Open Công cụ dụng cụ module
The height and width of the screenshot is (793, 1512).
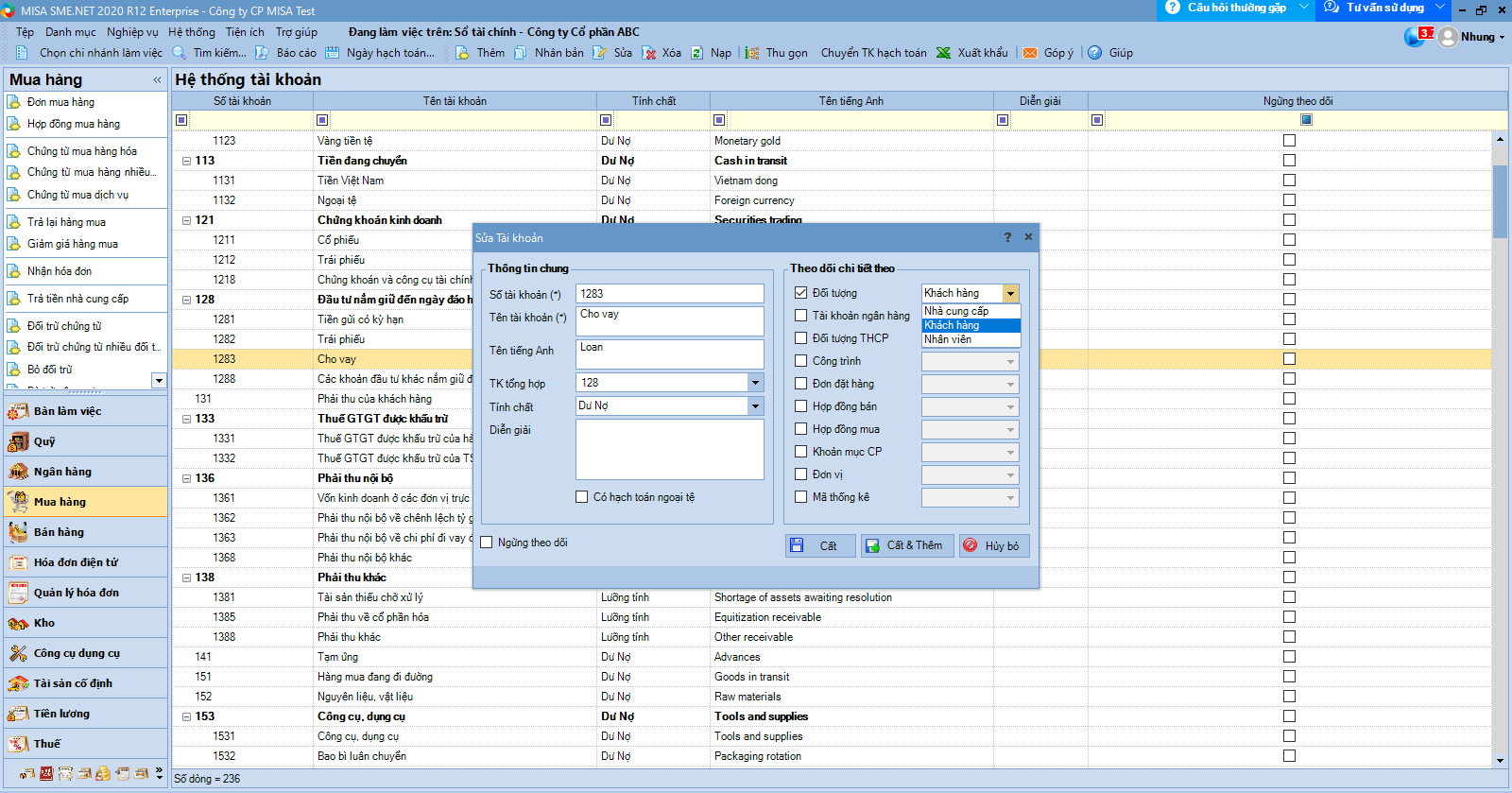coord(86,653)
